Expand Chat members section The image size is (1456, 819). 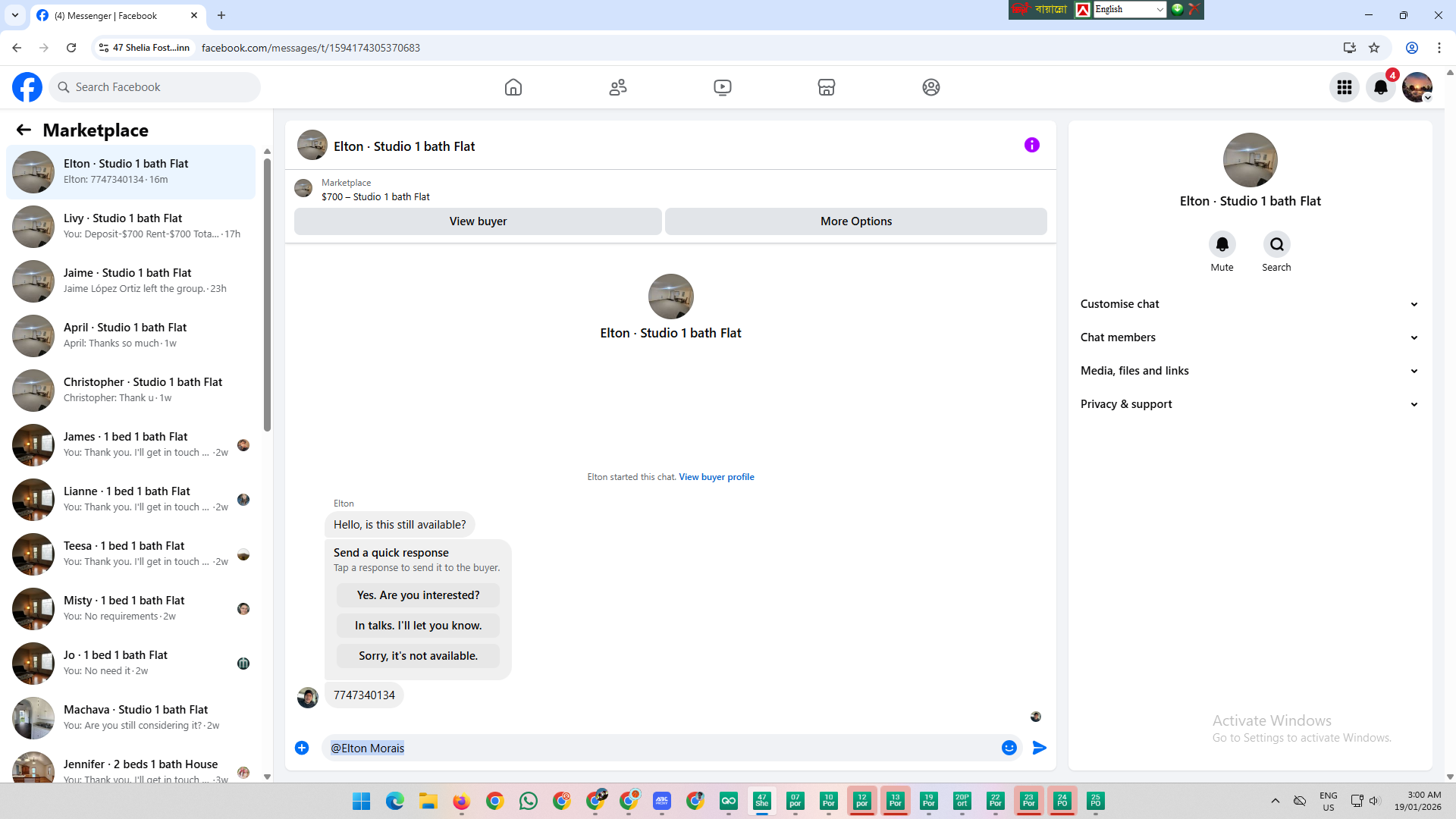[x=1250, y=337]
